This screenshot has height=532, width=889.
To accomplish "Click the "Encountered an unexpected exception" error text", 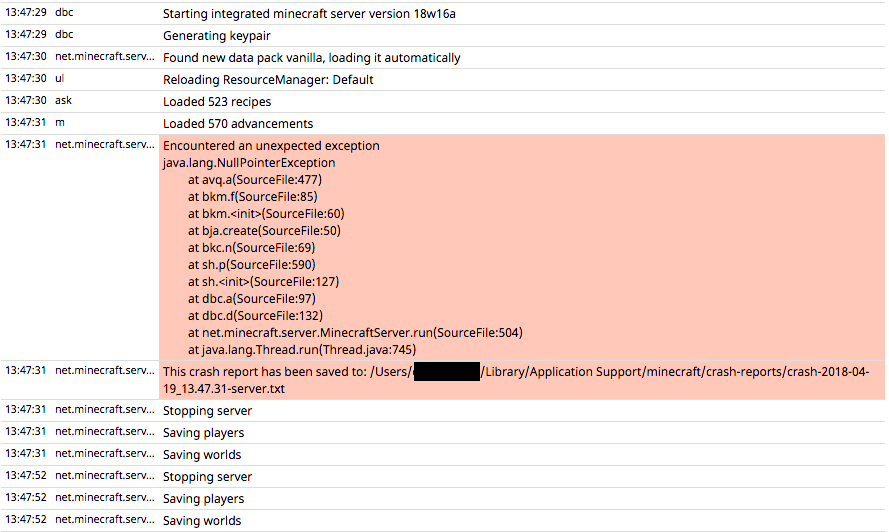I will tap(271, 146).
